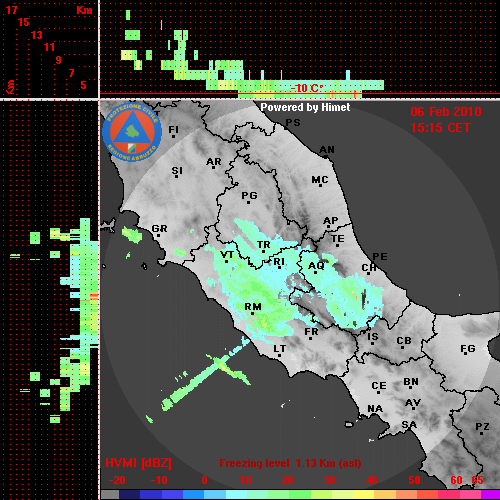Click the '5' height axis label
500x500 pixels.
click(83, 85)
